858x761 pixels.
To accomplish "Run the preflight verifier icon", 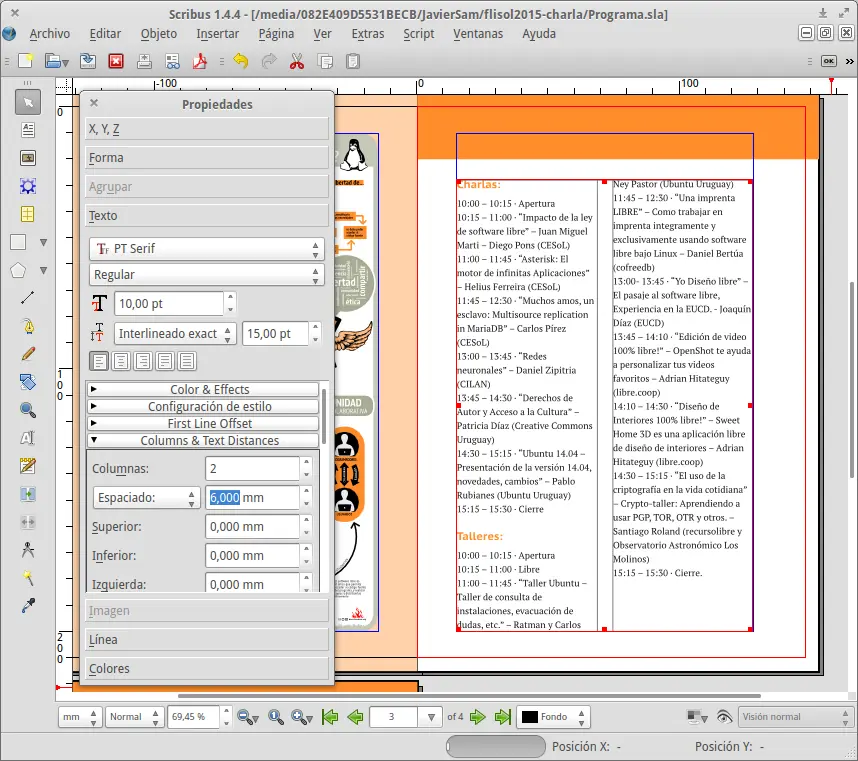I will [172, 61].
